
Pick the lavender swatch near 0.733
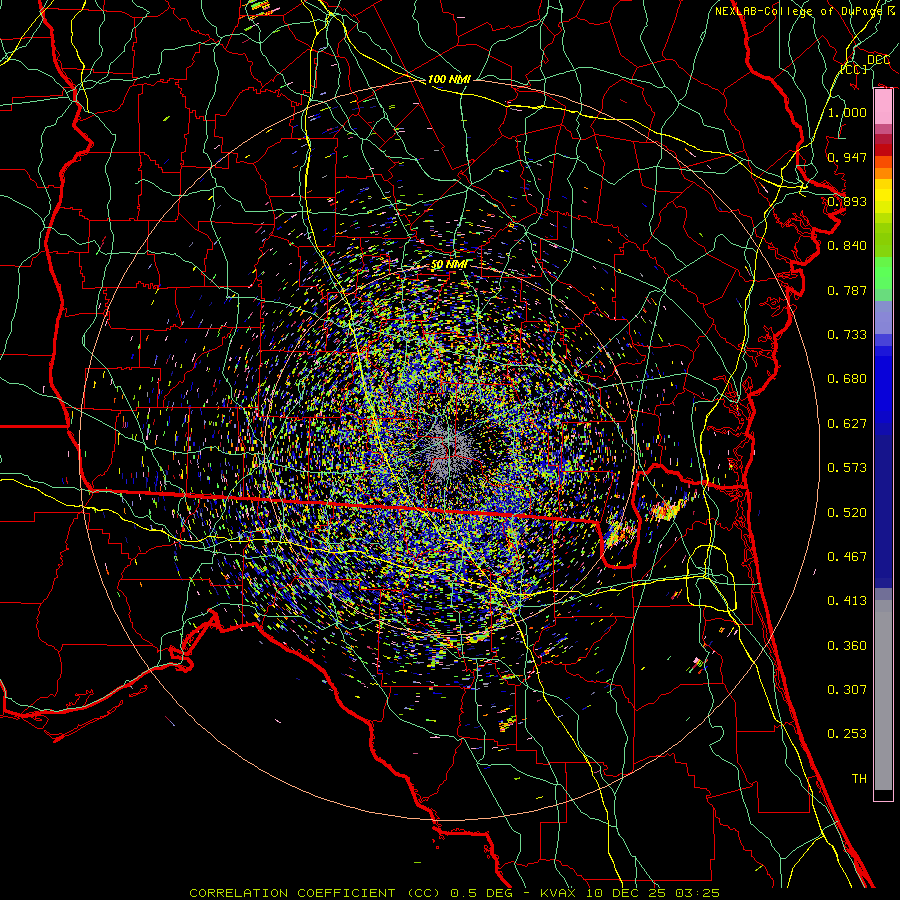click(883, 317)
